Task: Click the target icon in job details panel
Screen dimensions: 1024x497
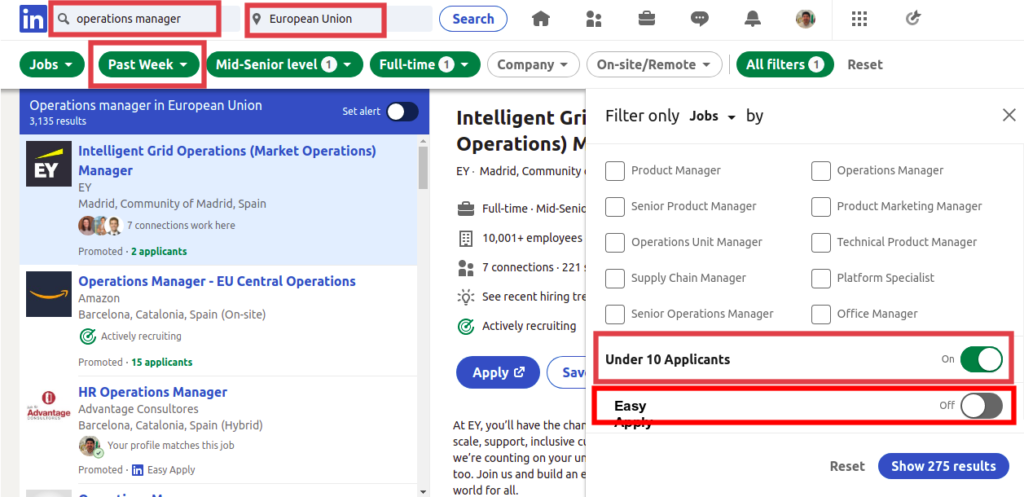Action: 466,325
